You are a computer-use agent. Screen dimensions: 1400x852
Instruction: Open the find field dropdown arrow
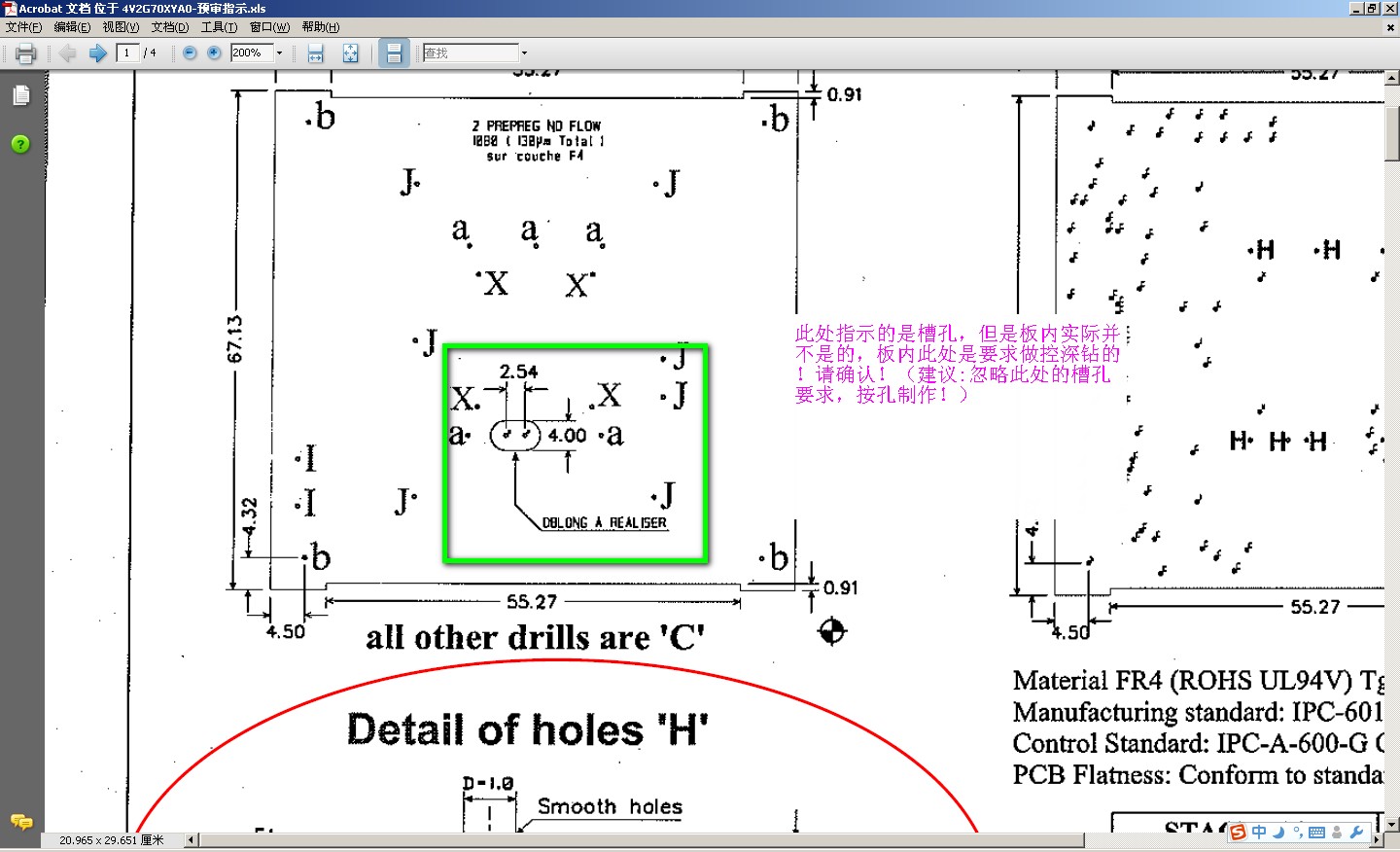(x=524, y=53)
